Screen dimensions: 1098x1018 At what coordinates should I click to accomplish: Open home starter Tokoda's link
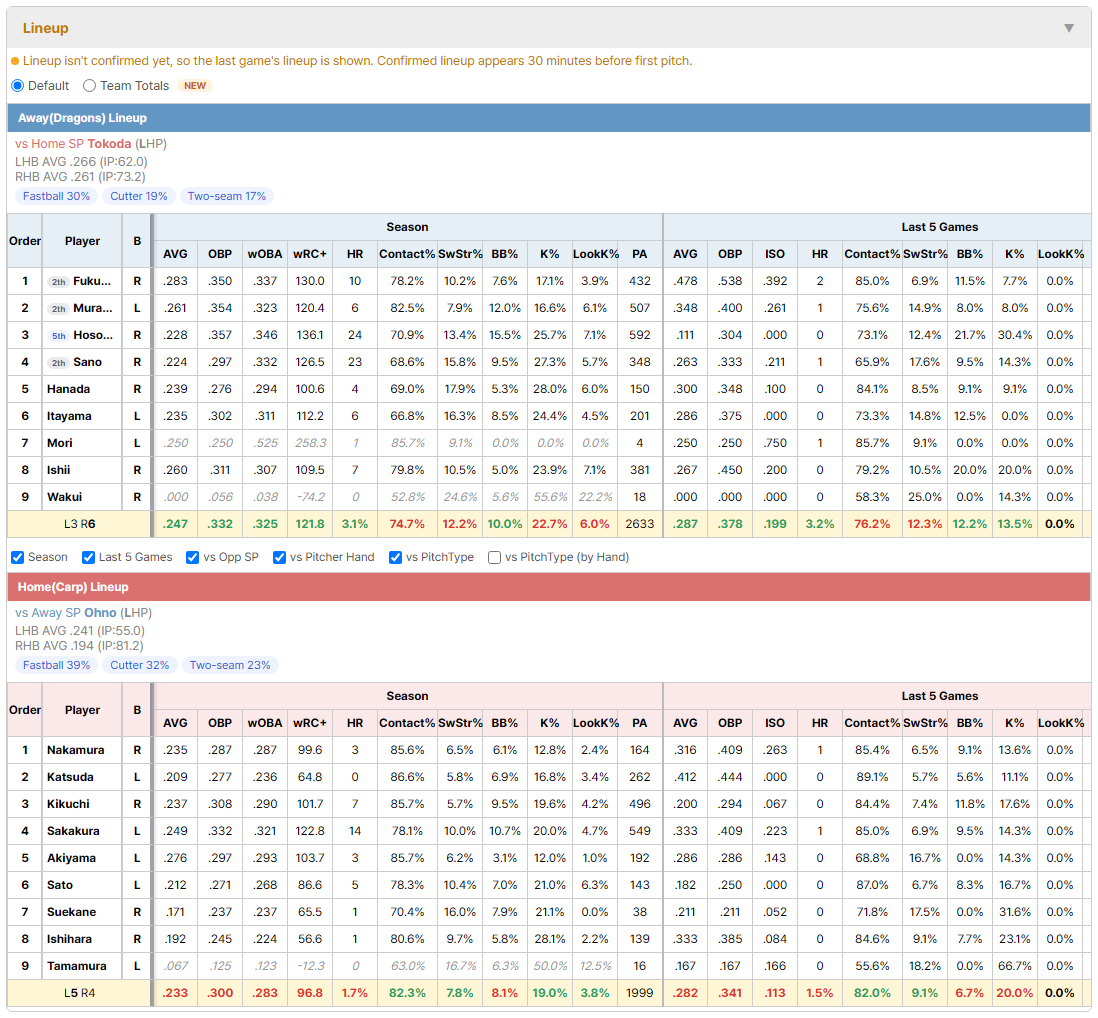109,144
